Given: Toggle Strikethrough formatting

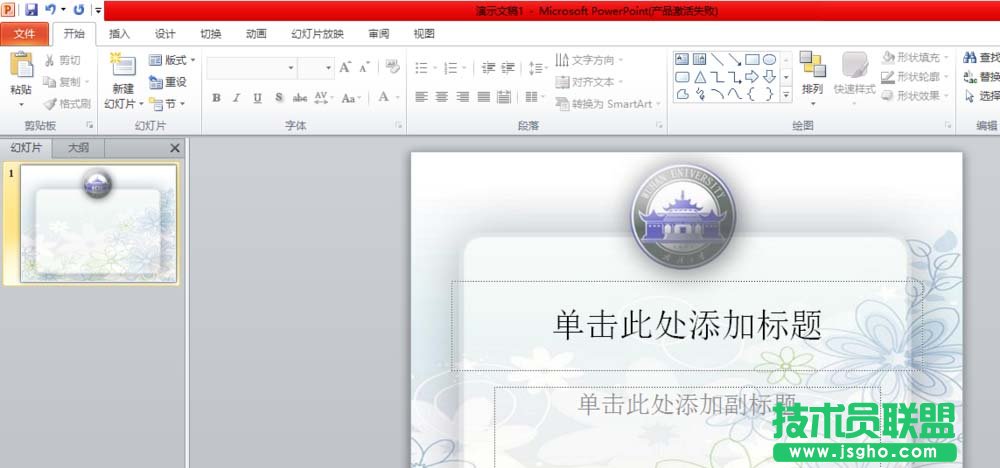Looking at the screenshot, I should point(300,98).
